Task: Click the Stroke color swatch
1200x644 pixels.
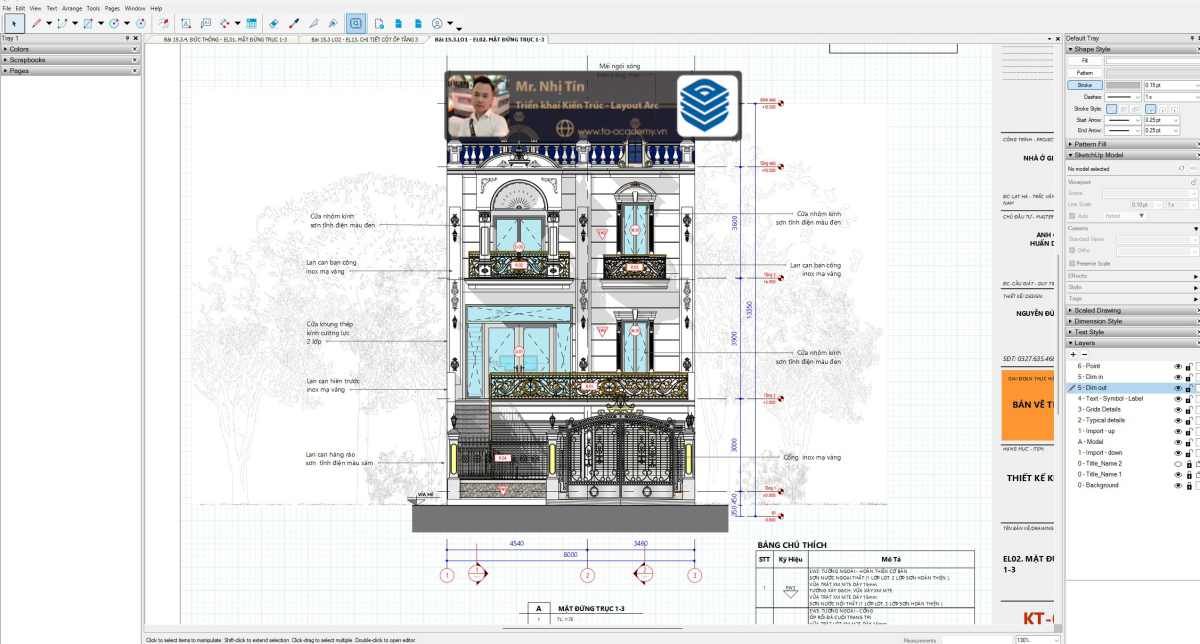Action: [1123, 85]
